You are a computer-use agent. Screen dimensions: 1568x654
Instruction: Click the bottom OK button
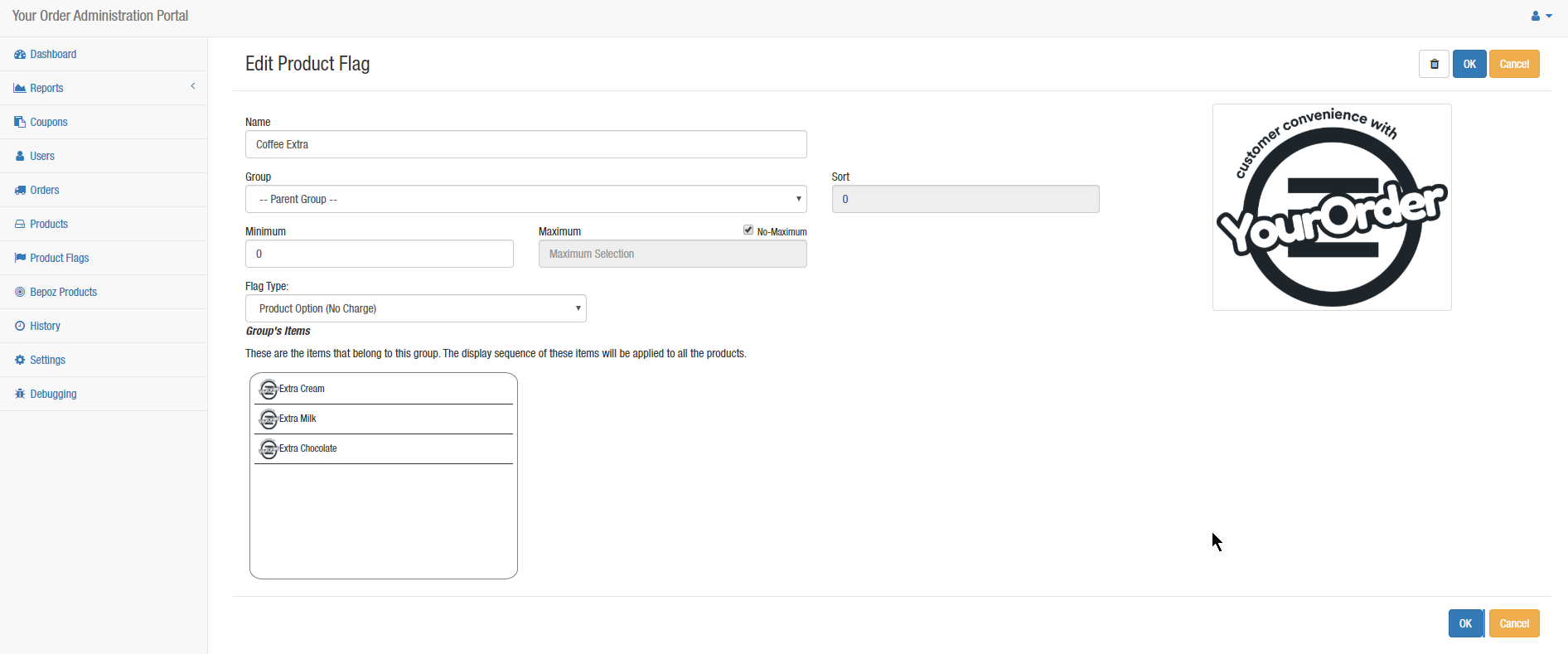tap(1466, 623)
